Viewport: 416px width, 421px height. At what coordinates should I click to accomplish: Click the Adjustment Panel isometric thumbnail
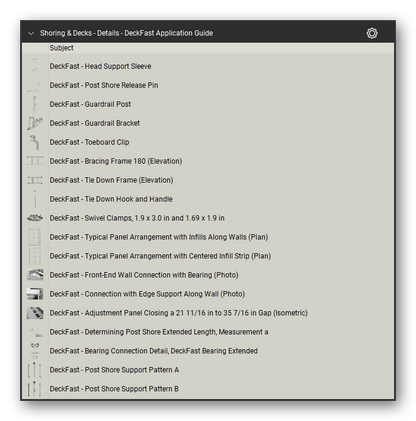[35, 313]
